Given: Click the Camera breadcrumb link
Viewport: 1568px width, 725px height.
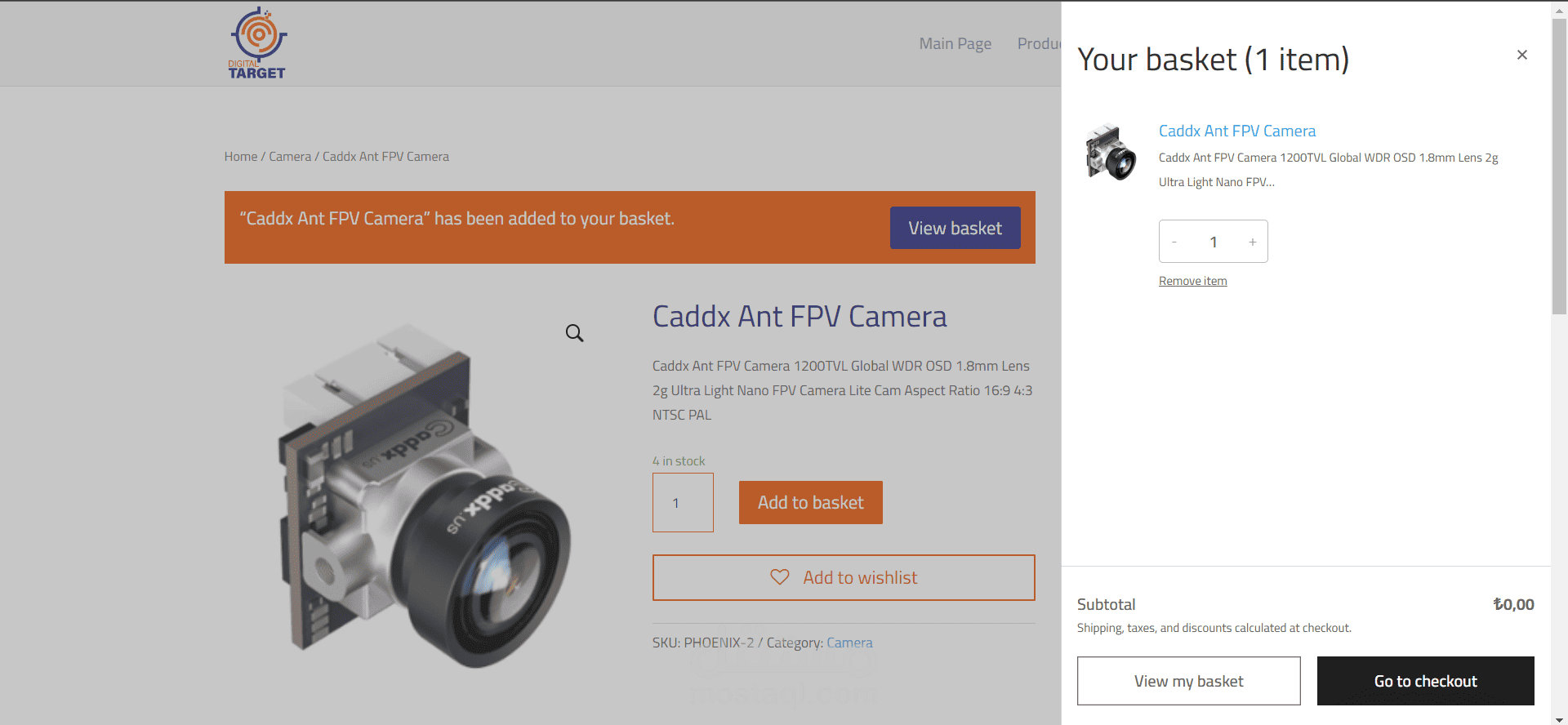Looking at the screenshot, I should (290, 156).
